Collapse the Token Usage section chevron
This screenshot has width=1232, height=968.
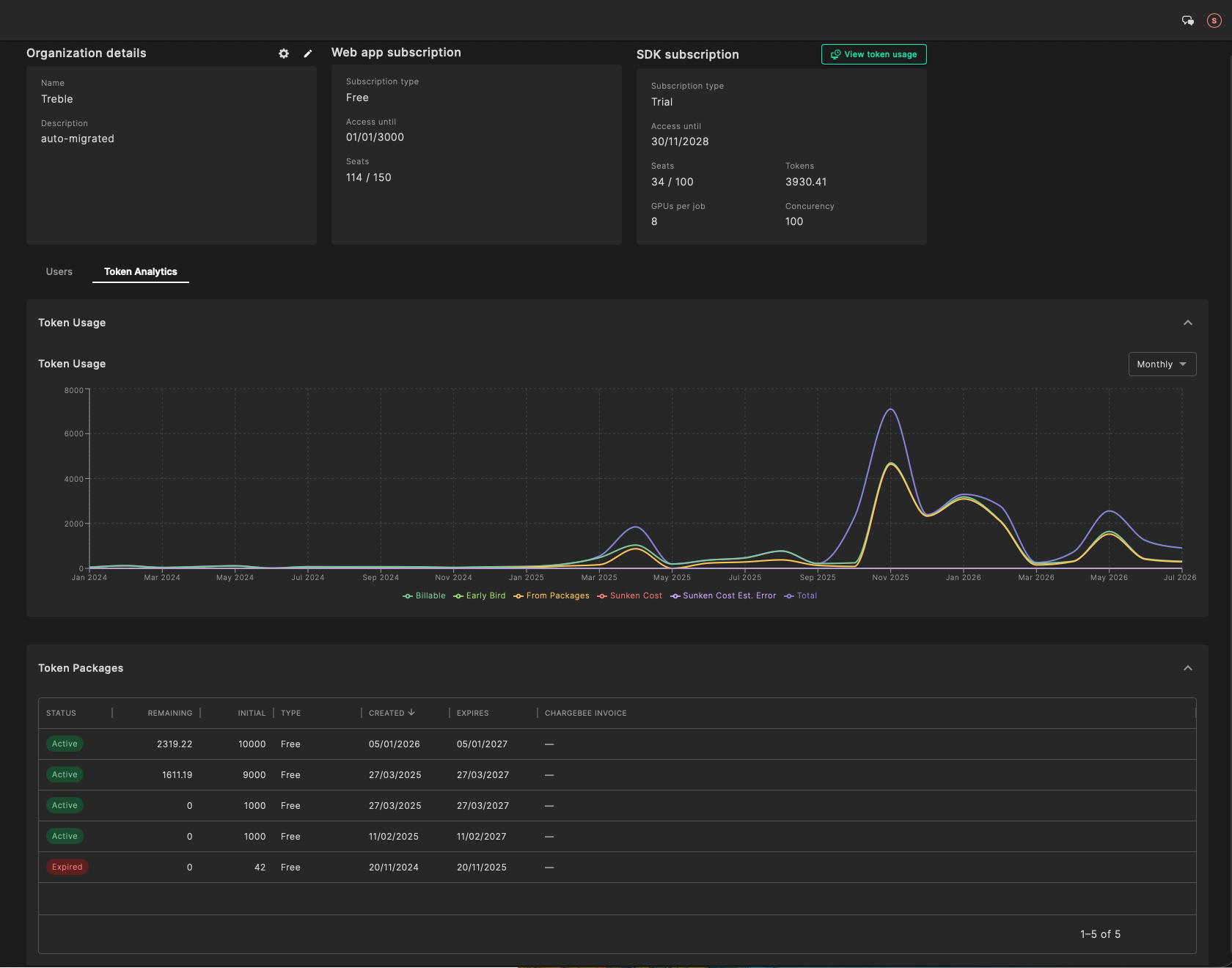click(1188, 323)
